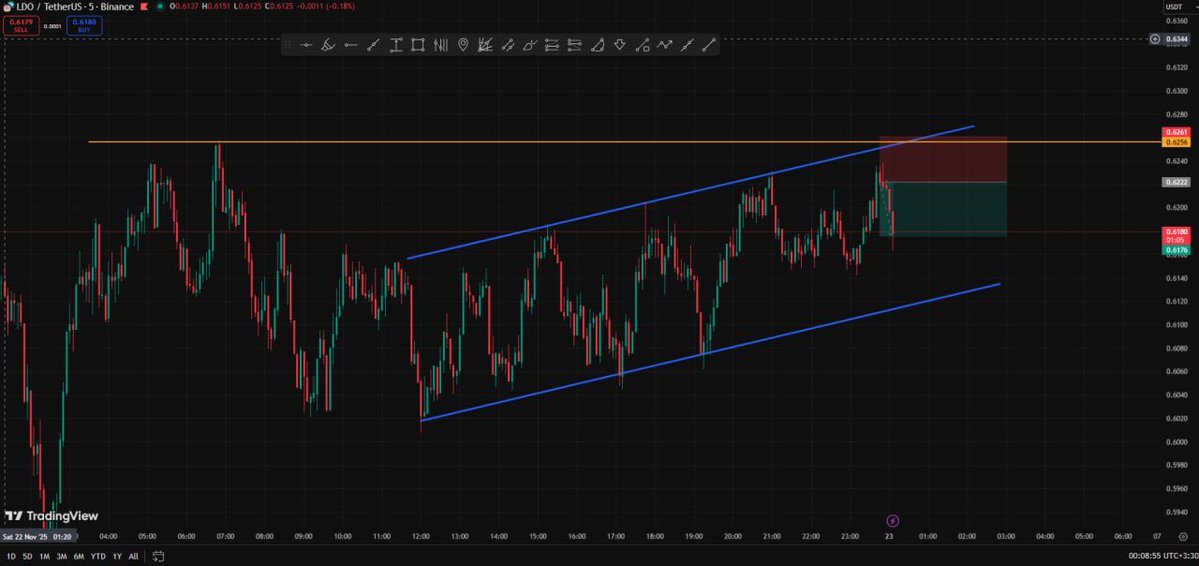Select the upper blue channel trend line

[x=690, y=192]
